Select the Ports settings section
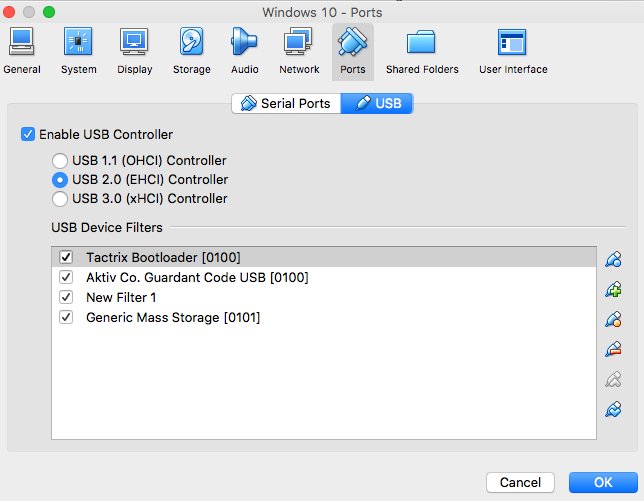Viewport: 644px width, 501px height. tap(352, 52)
